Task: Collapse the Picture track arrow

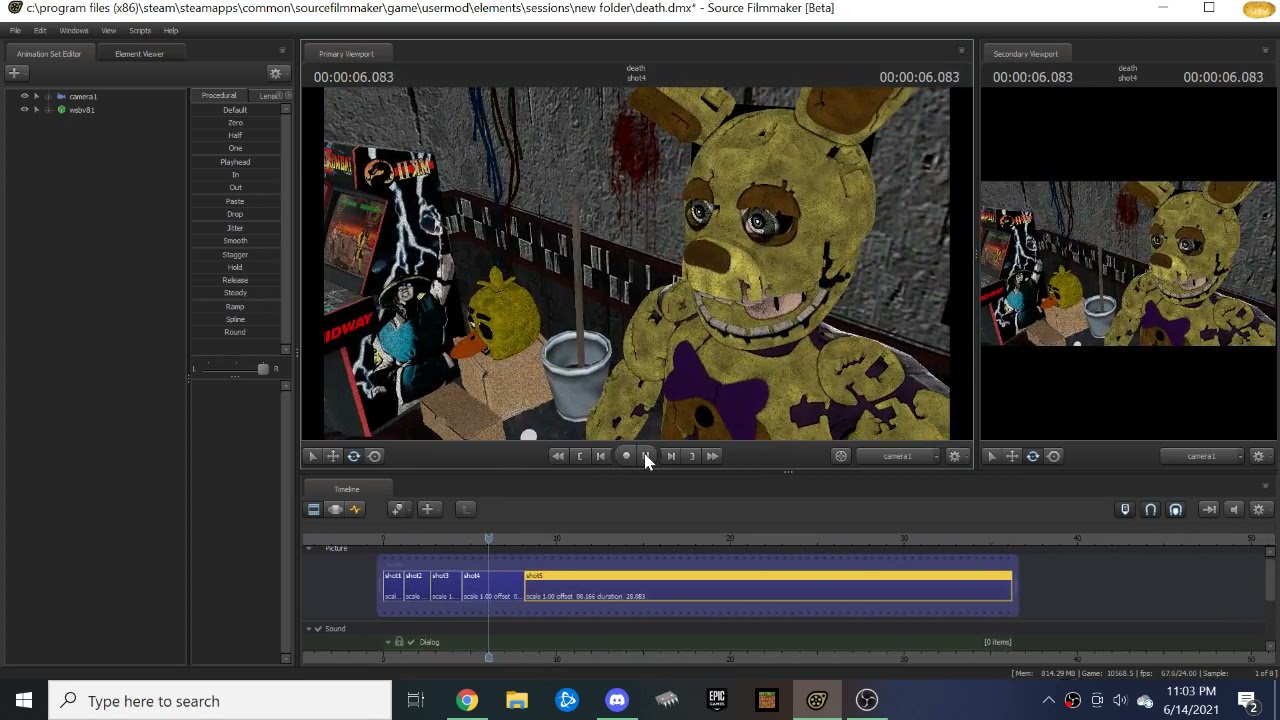Action: 308,548
